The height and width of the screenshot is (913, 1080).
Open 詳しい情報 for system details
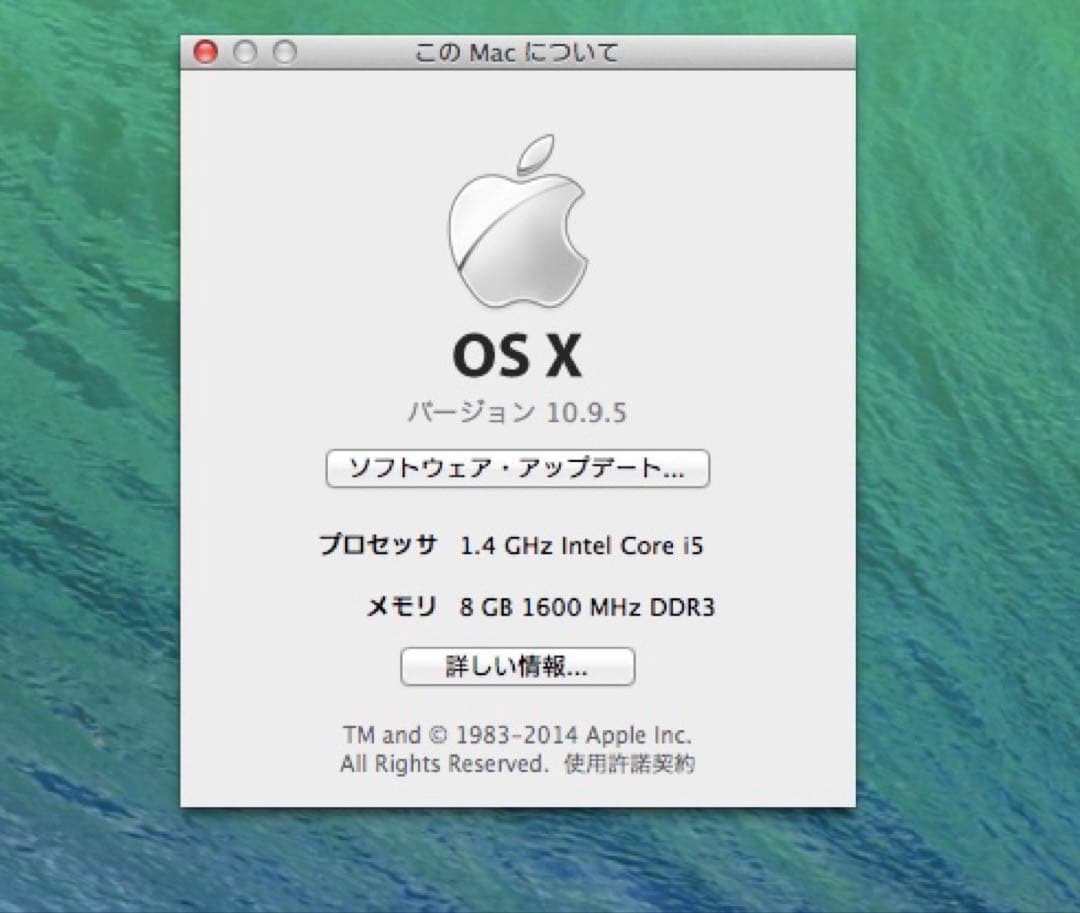[x=518, y=666]
